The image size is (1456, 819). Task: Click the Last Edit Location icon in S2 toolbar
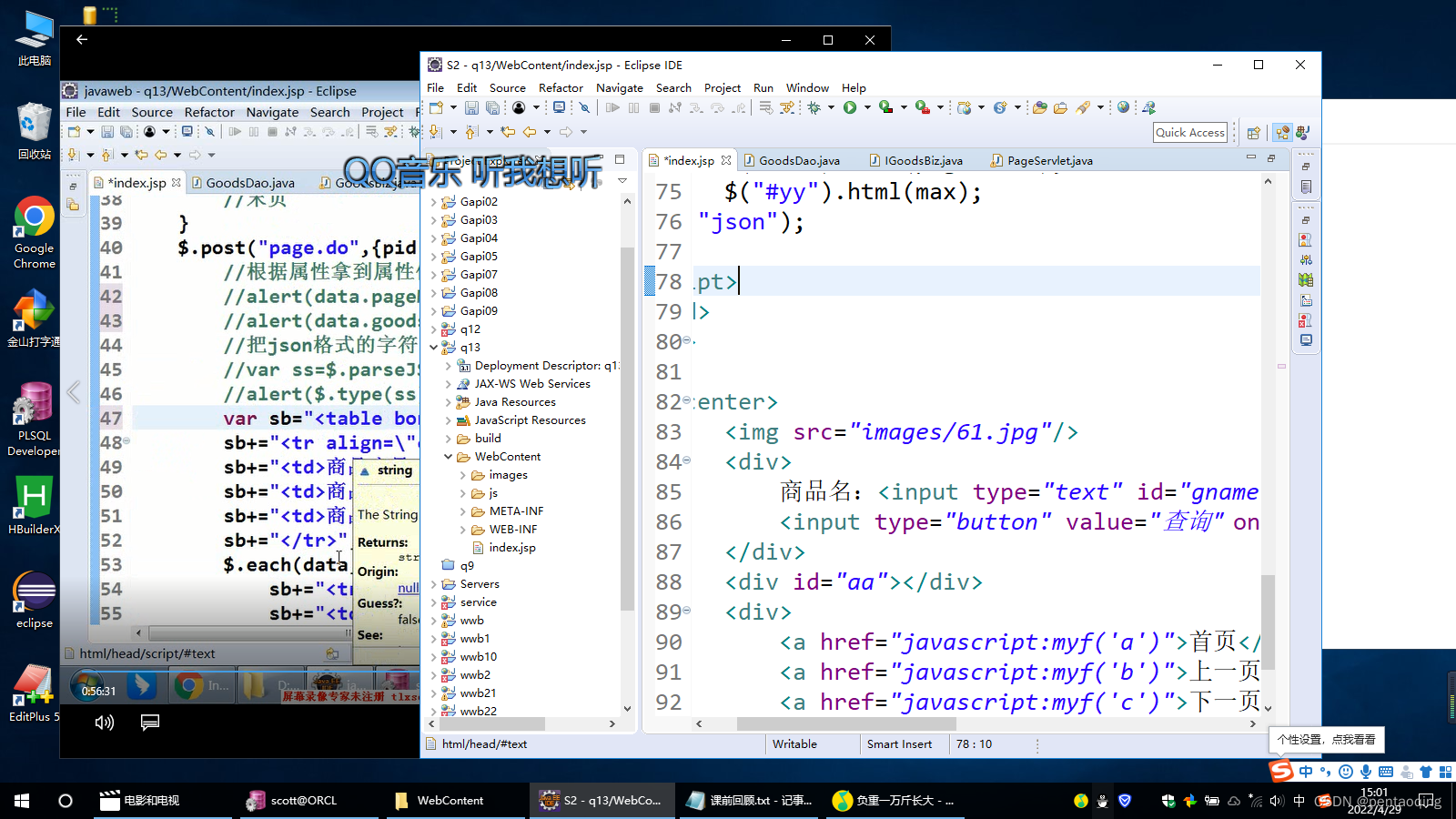coord(508,132)
